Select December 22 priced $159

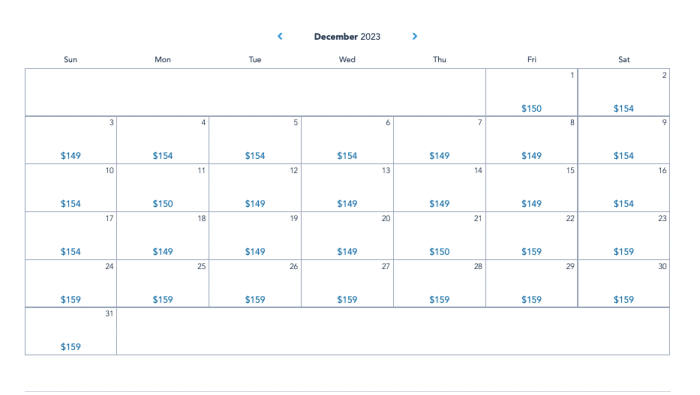pos(531,236)
